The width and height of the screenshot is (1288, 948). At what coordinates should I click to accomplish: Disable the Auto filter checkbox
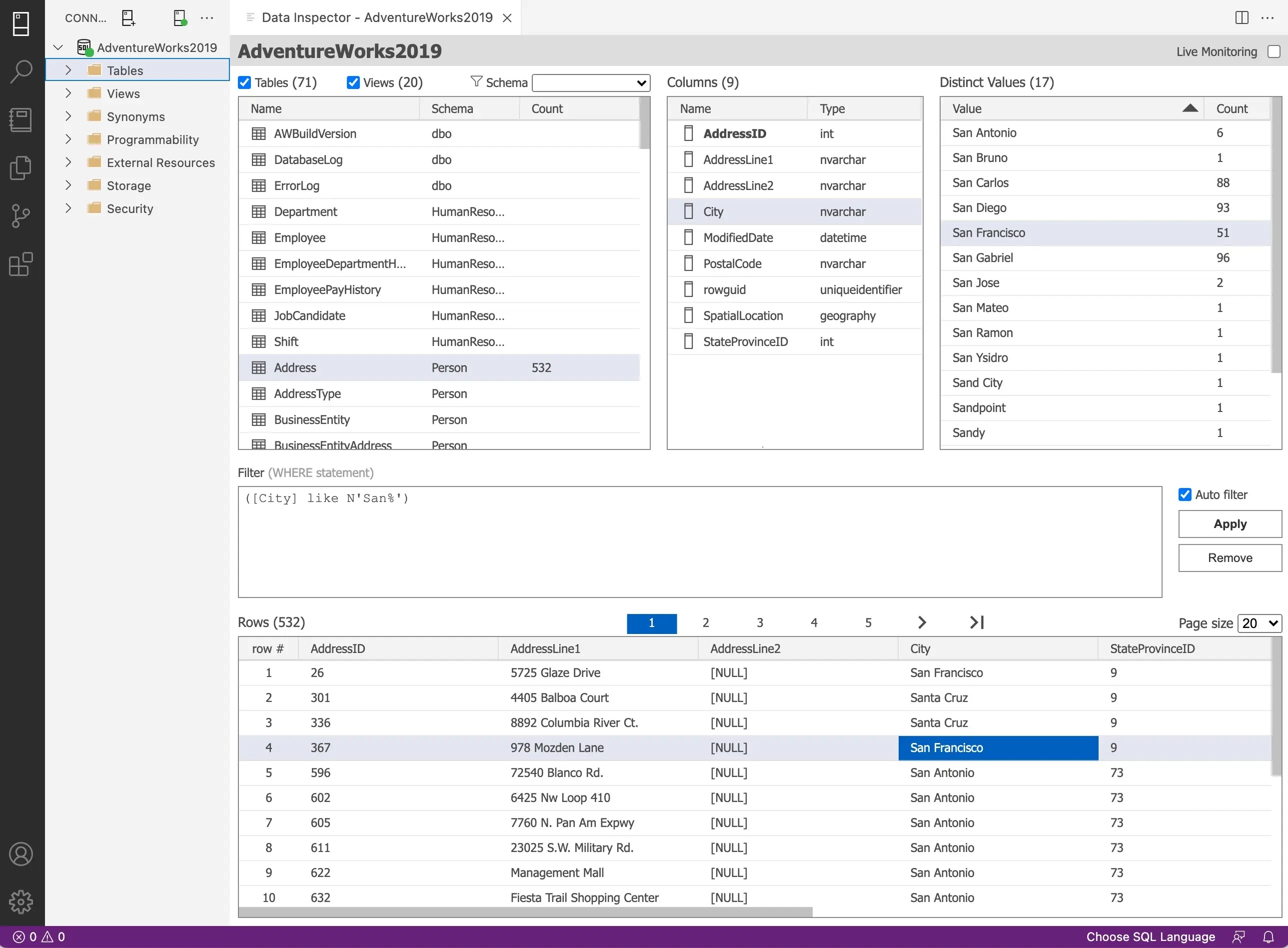click(1185, 494)
